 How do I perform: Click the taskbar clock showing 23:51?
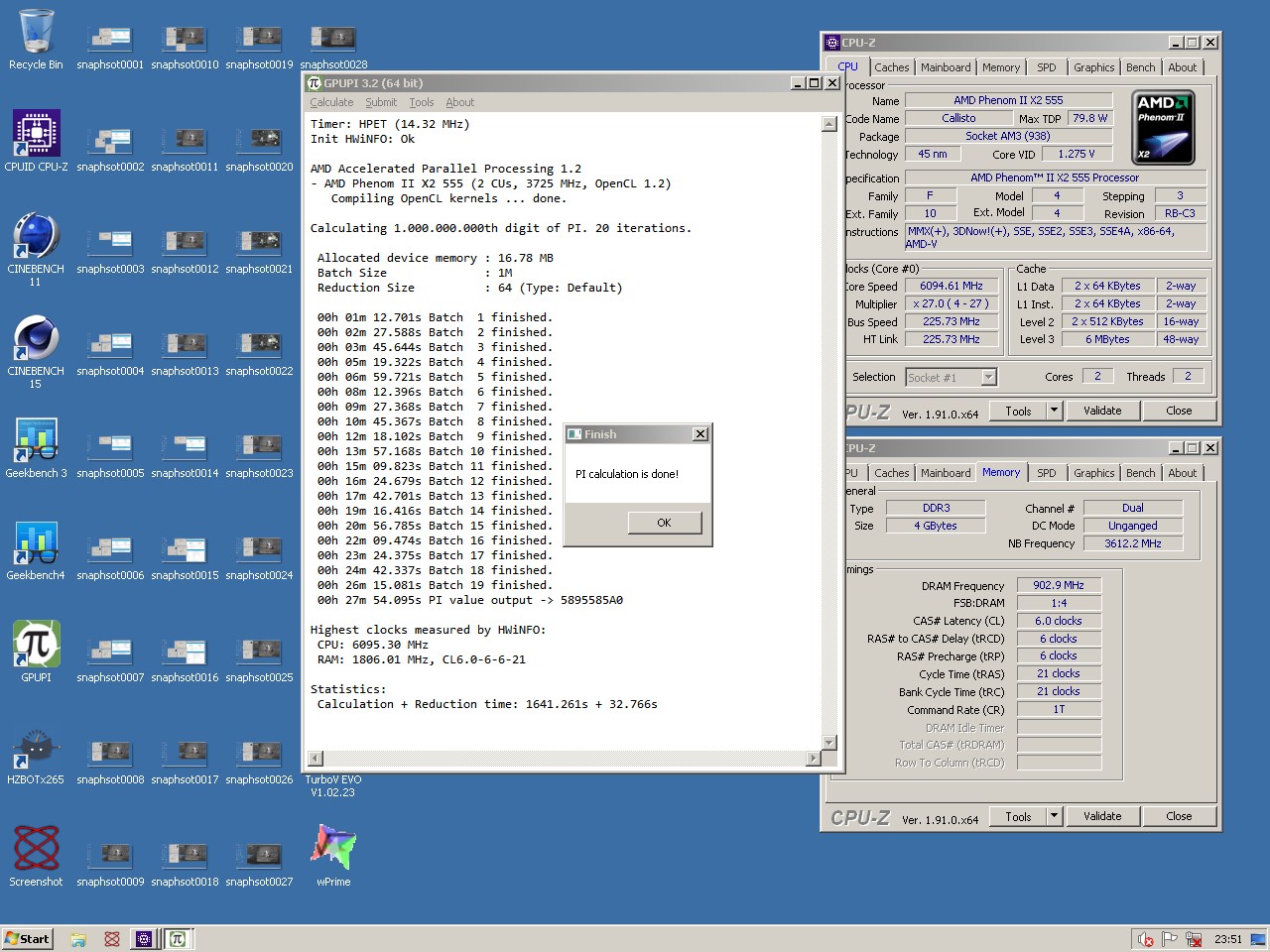coord(1227,939)
